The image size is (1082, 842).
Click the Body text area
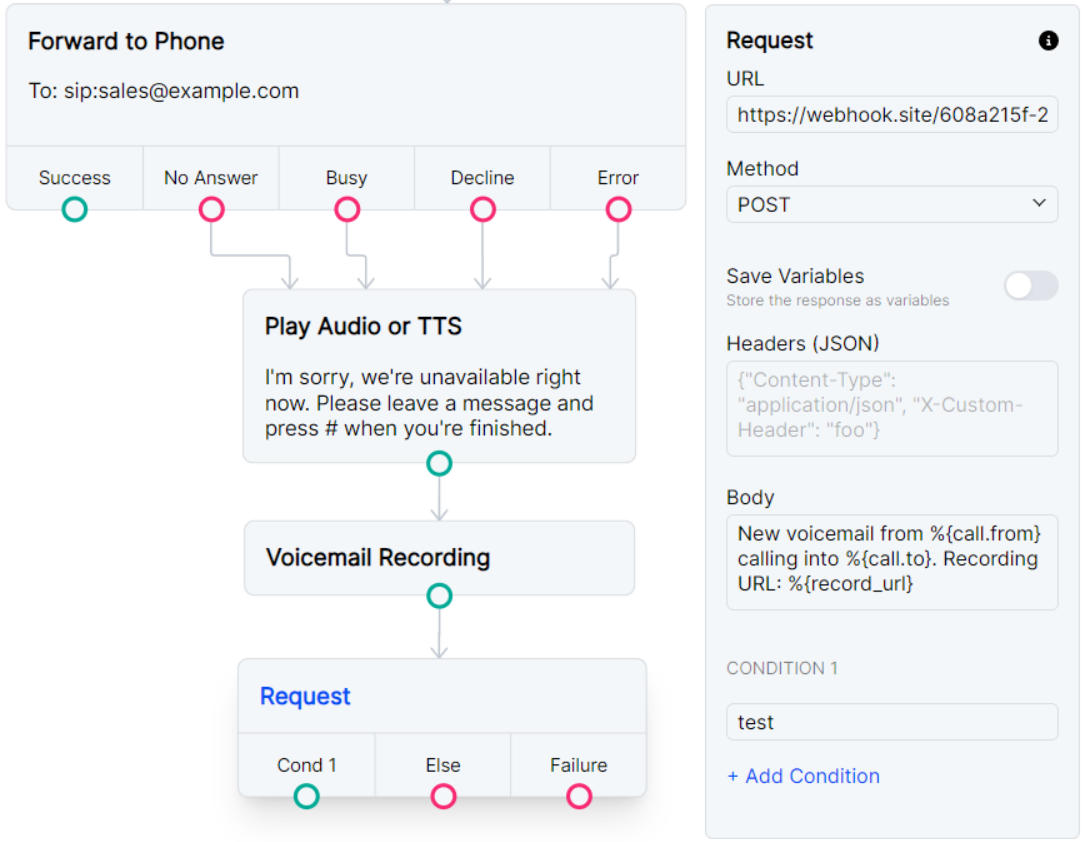[892, 558]
